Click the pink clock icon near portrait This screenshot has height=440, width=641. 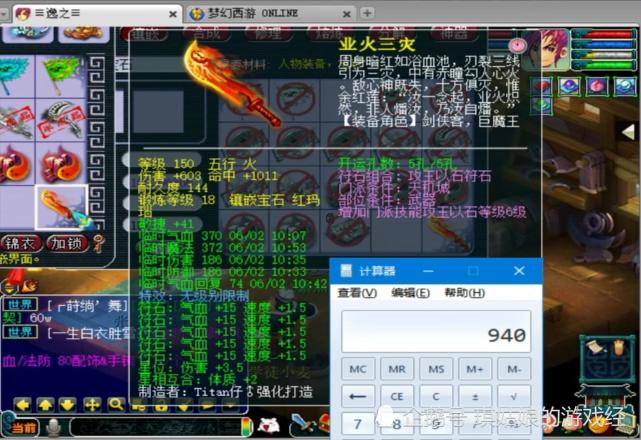click(518, 45)
